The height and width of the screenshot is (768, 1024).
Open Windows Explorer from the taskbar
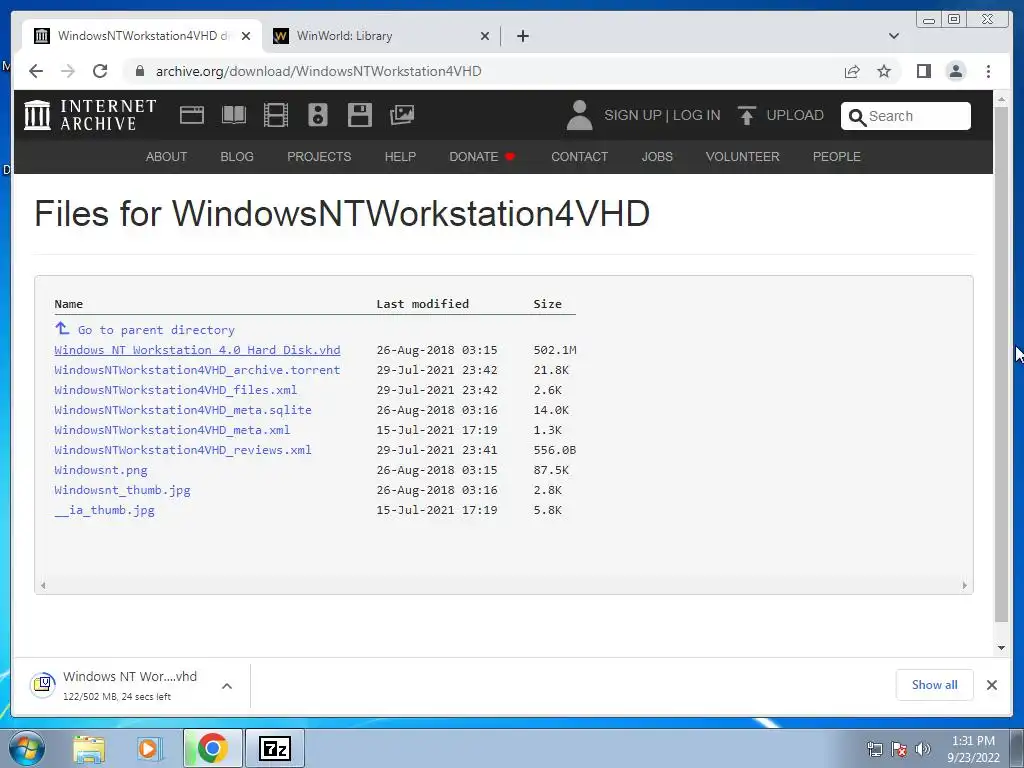tap(89, 748)
